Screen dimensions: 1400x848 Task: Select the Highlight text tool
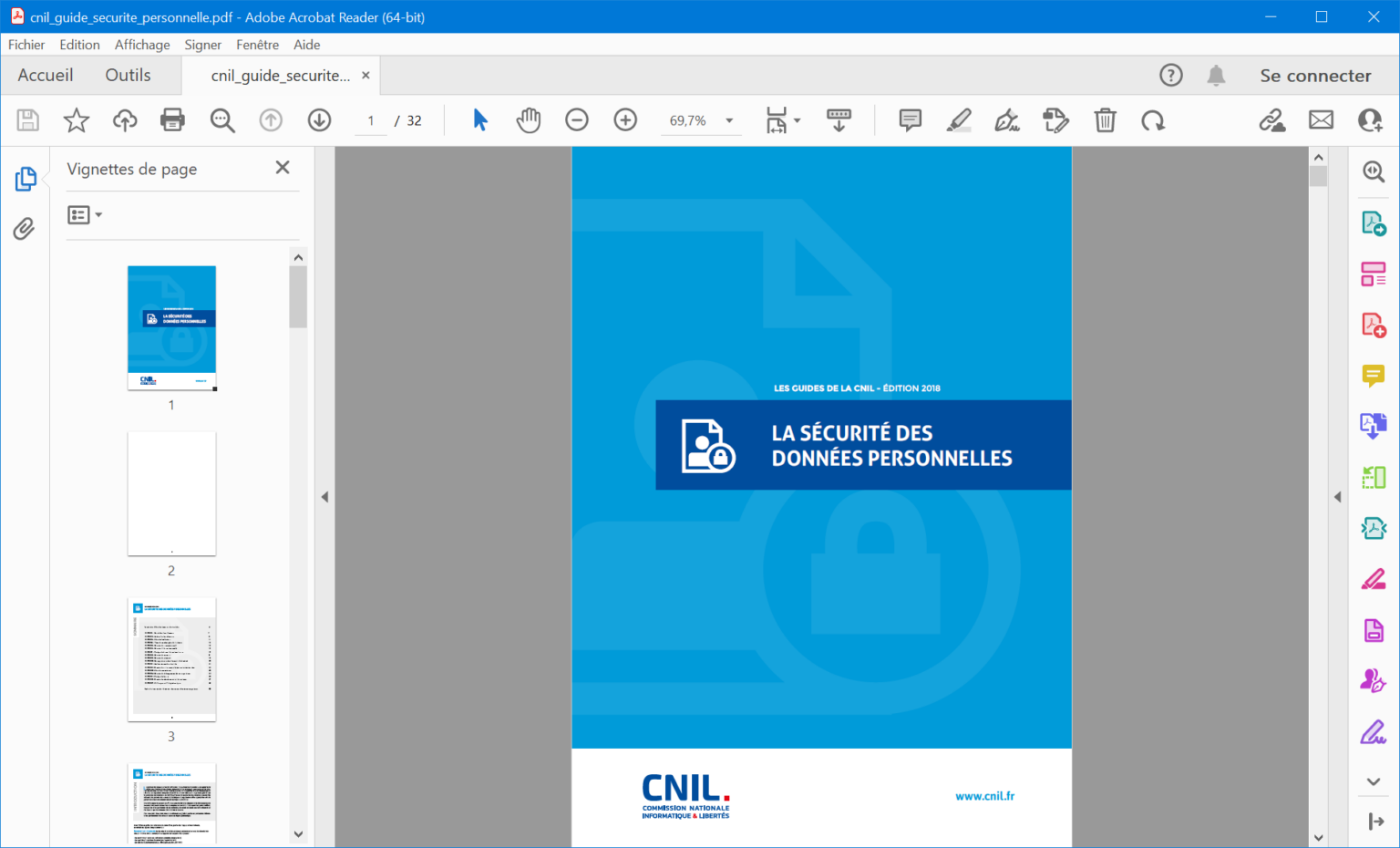point(959,120)
